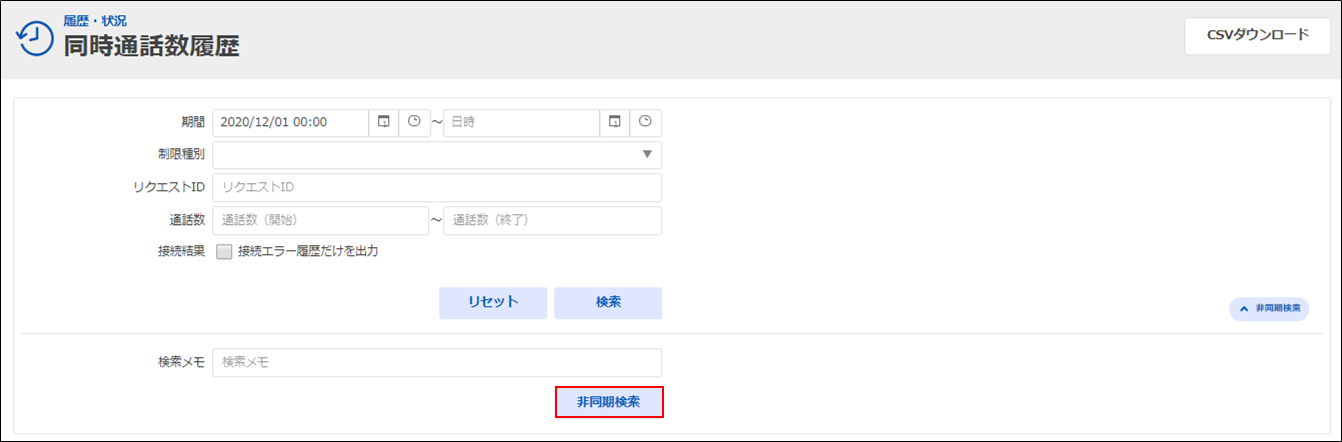Image resolution: width=1342 pixels, height=442 pixels.
Task: Select the 通話数（終了） input box
Action: tap(552, 220)
